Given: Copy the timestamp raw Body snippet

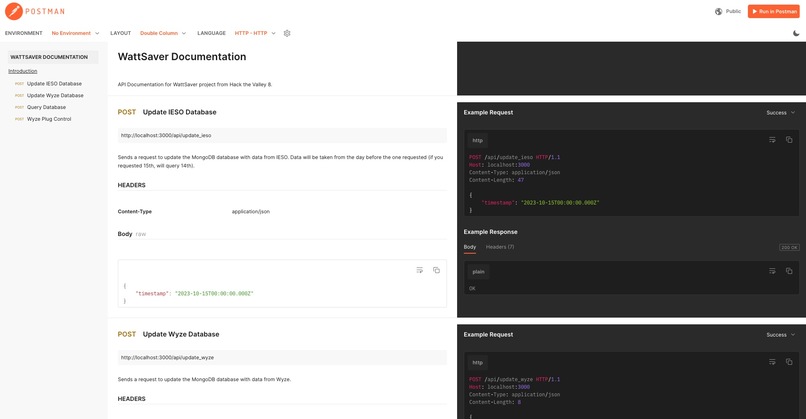Looking at the screenshot, I should click(436, 270).
